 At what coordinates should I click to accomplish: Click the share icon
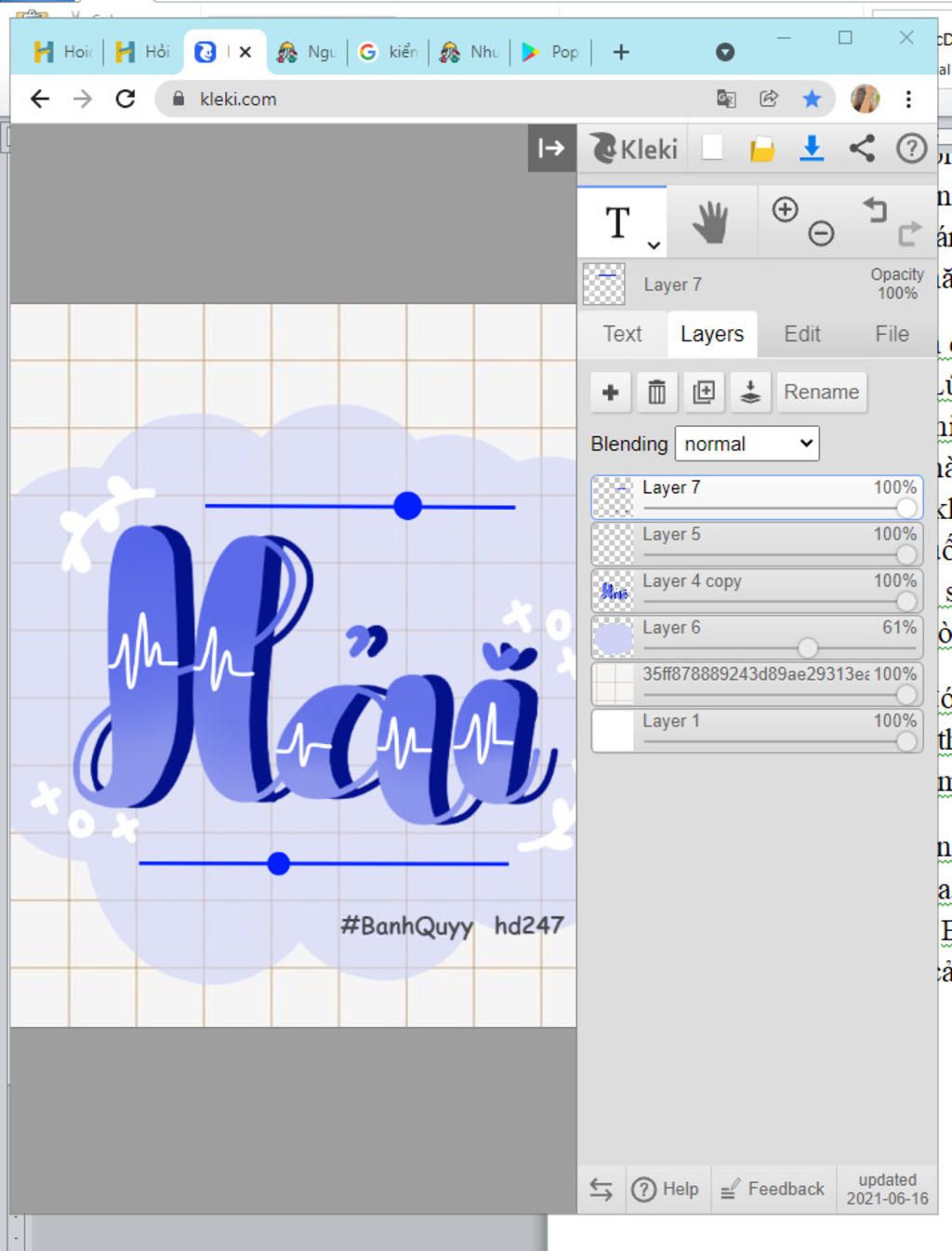862,148
